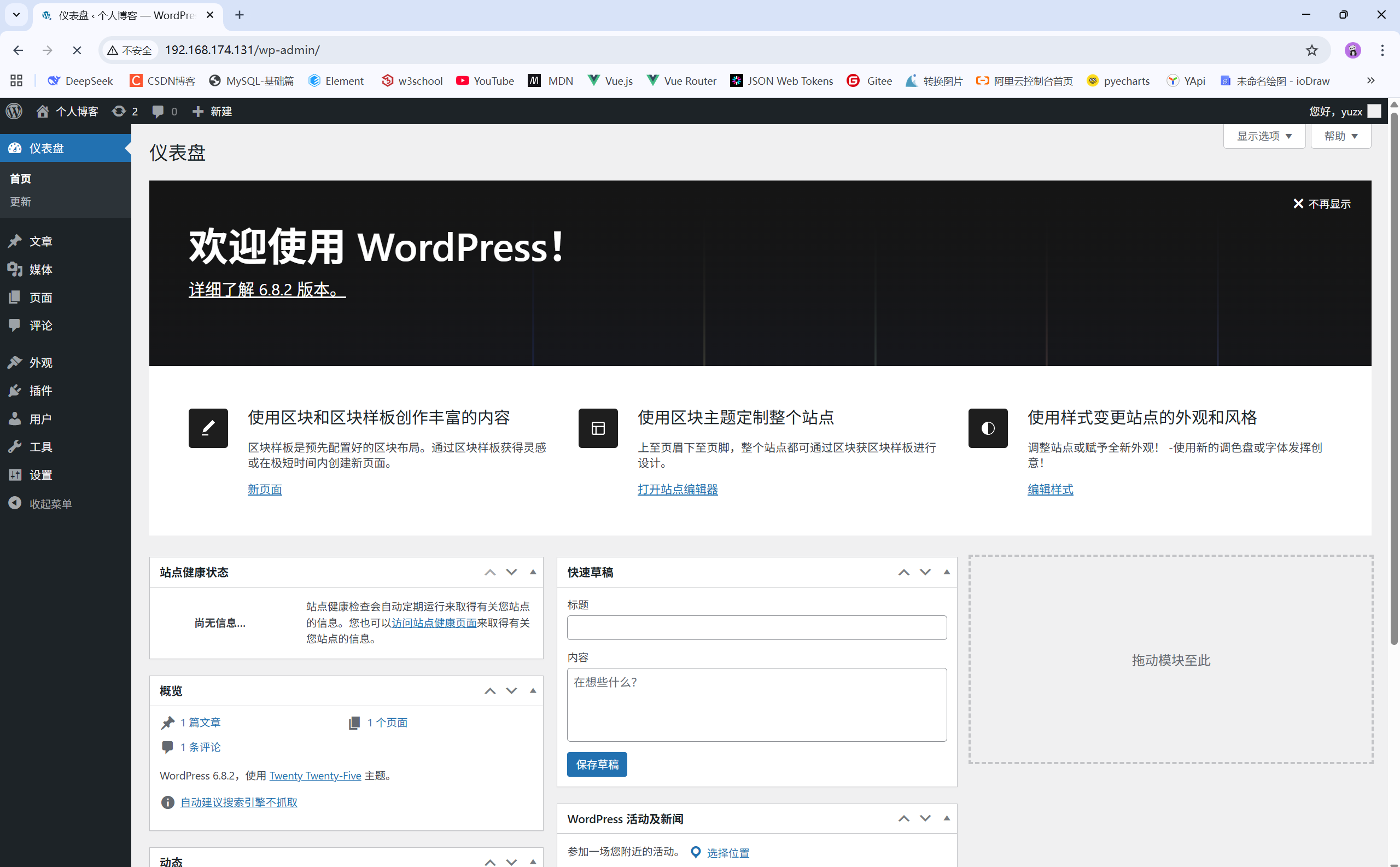Open the YouTube bookmark
This screenshot has width=1400, height=867.
point(485,81)
